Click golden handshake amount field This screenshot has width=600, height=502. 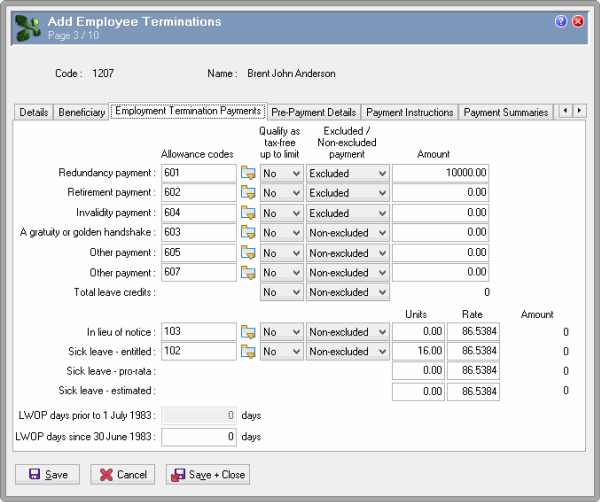[440, 232]
